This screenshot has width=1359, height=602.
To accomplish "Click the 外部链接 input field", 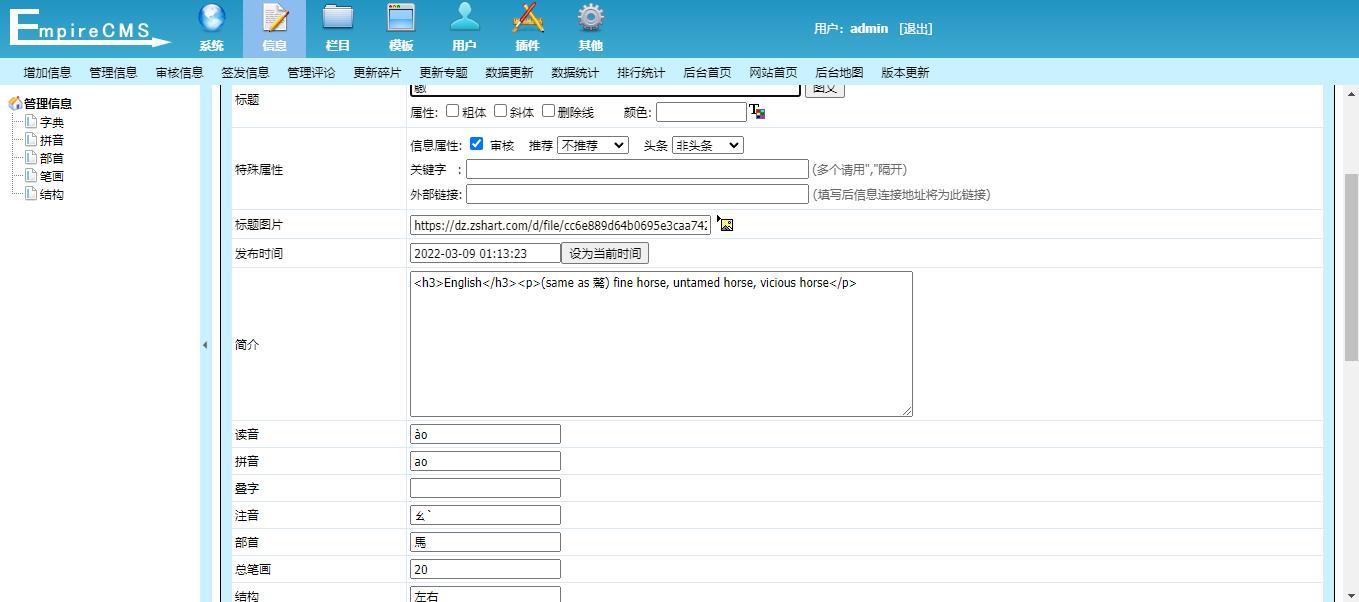I will pos(637,194).
